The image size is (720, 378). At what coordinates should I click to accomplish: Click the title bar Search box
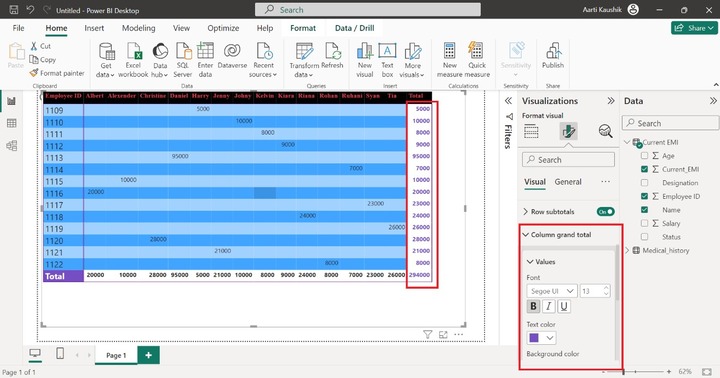pyautogui.click(x=368, y=10)
